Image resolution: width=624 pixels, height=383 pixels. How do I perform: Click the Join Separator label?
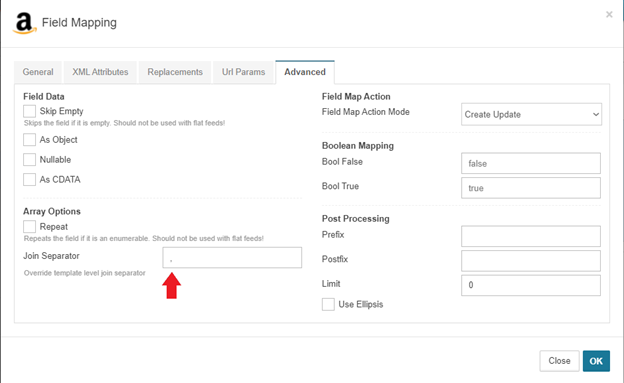(51, 256)
